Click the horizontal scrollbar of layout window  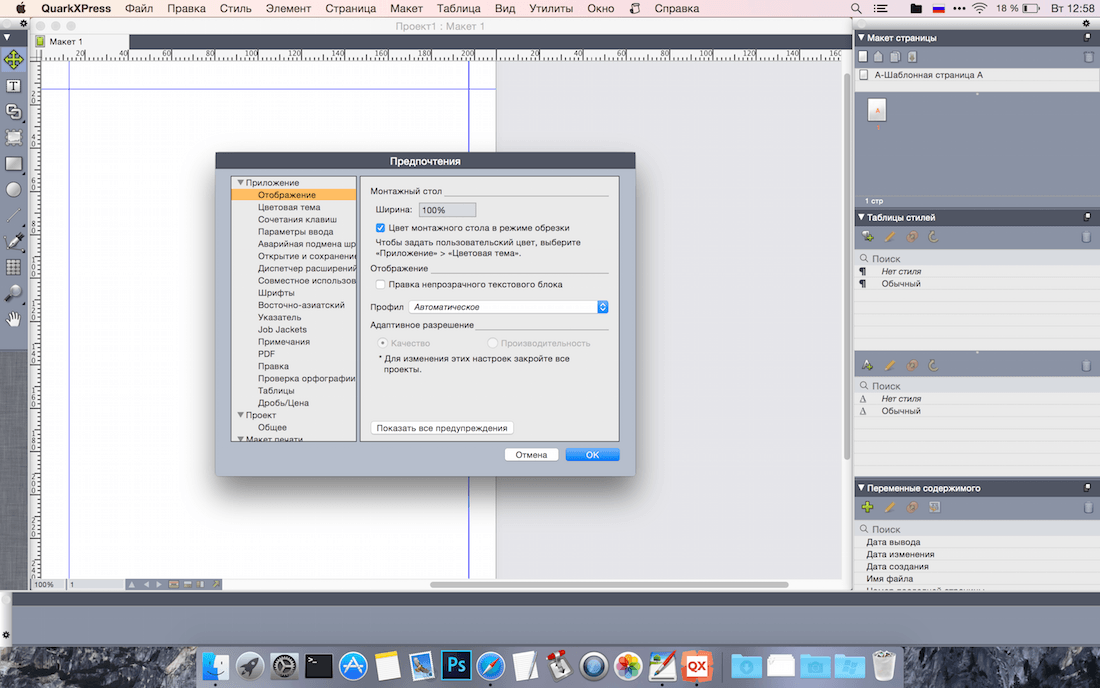[x=609, y=584]
